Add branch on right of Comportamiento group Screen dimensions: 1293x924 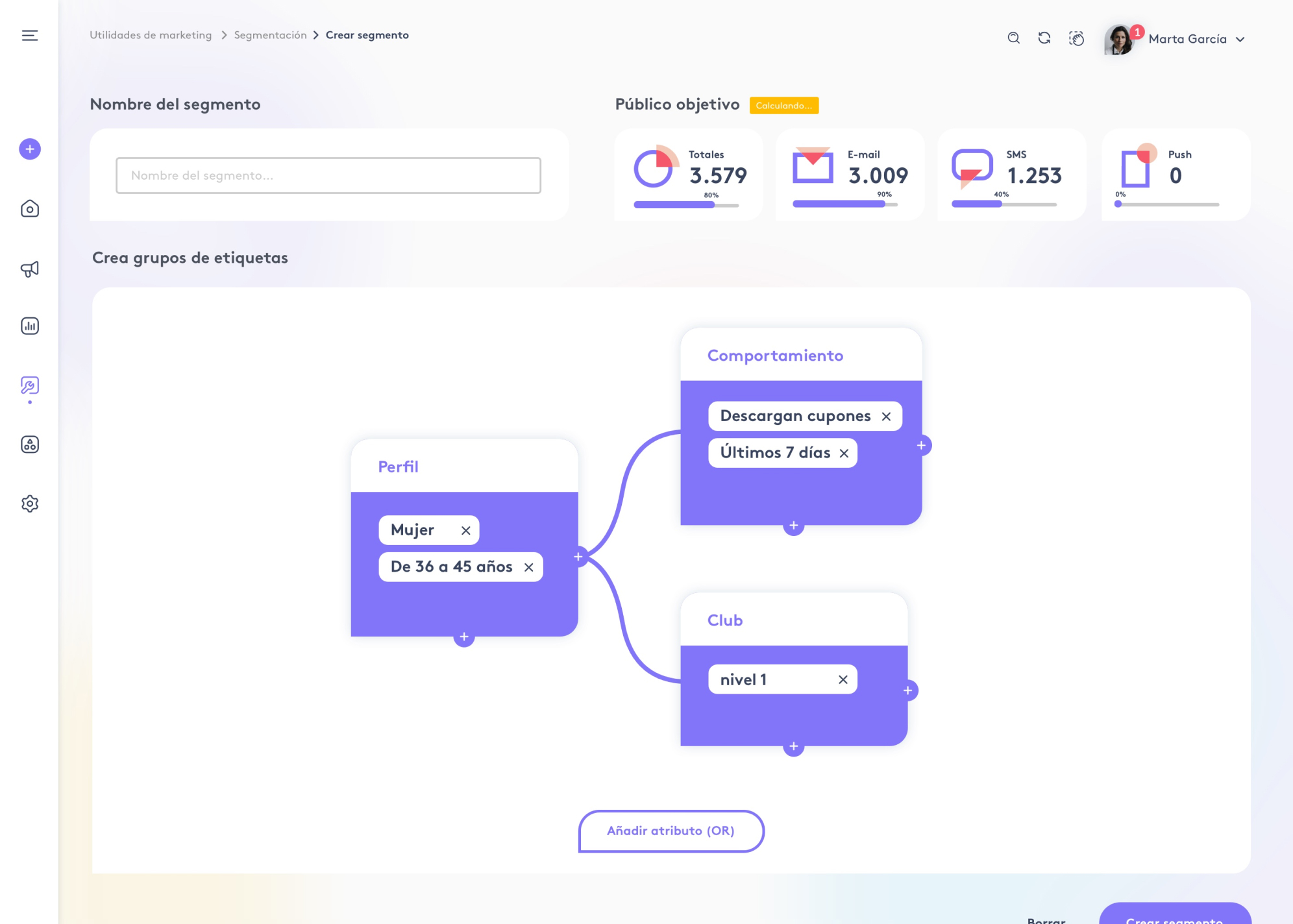(x=921, y=446)
